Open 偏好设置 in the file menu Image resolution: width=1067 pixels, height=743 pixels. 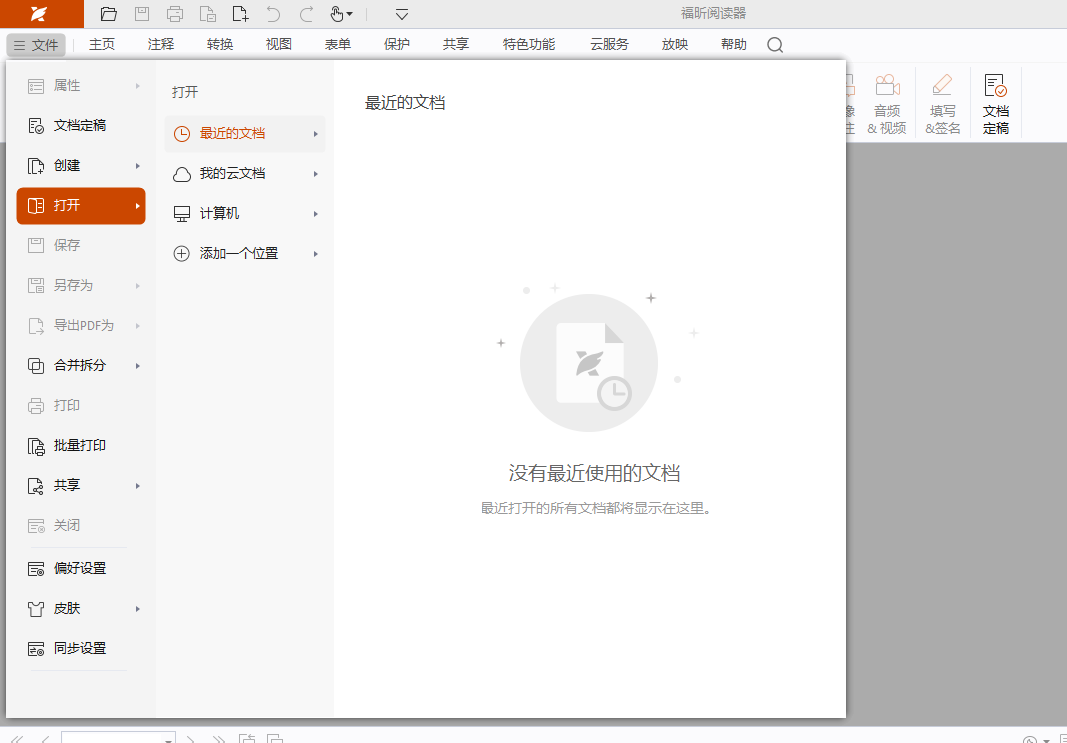[80, 569]
